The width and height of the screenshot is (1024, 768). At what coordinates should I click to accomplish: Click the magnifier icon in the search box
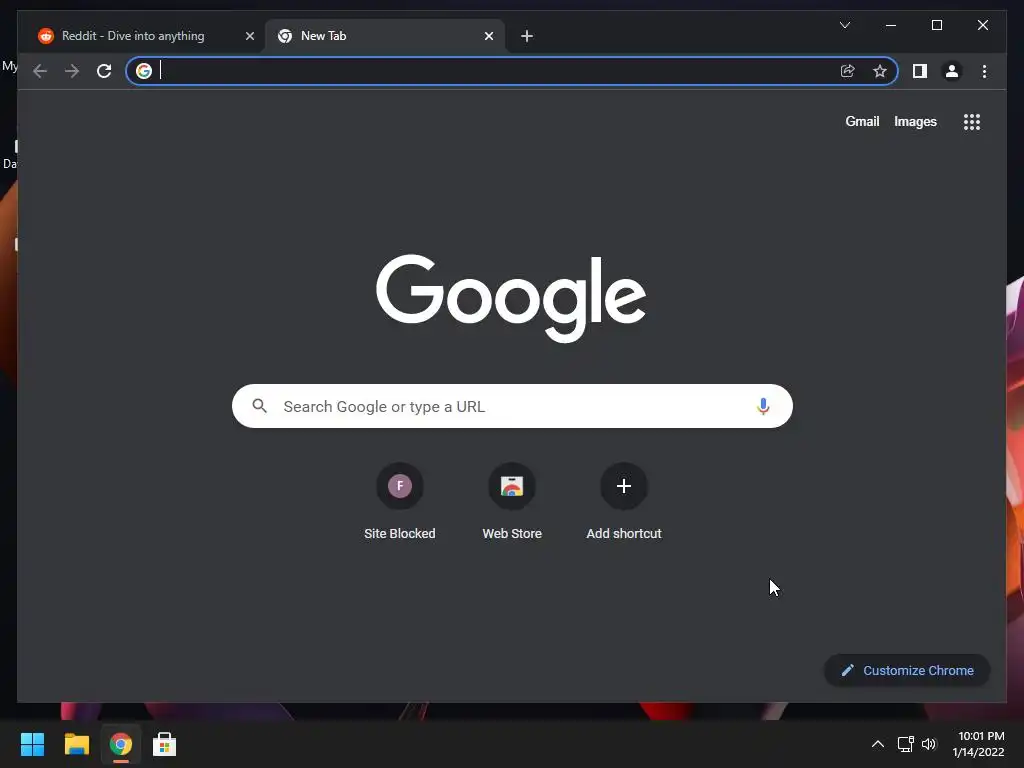tap(259, 406)
